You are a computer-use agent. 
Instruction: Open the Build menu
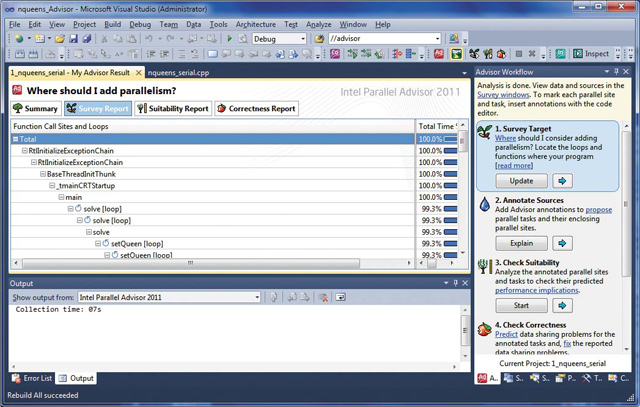click(x=112, y=24)
